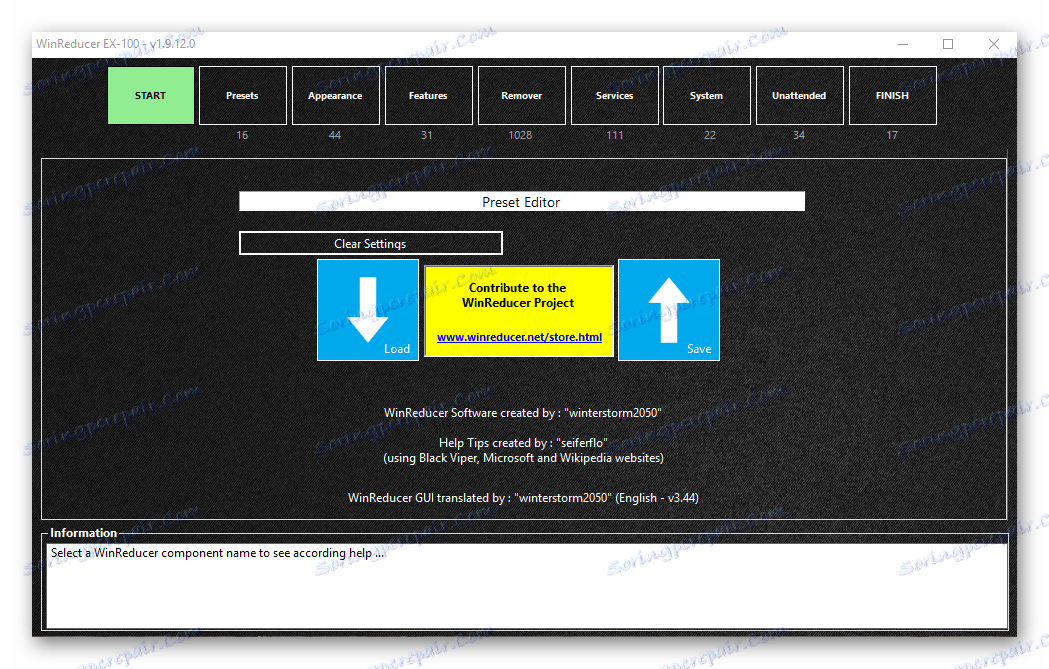Open the Presets tab
The height and width of the screenshot is (669, 1049).
point(242,95)
